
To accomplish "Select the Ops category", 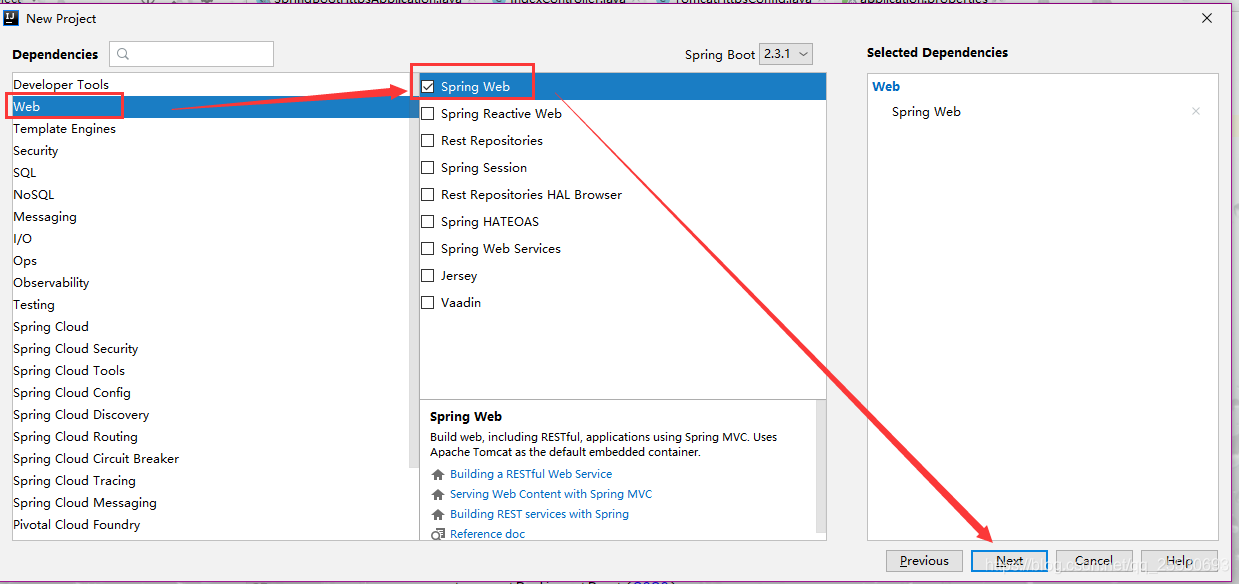I will (210, 261).
